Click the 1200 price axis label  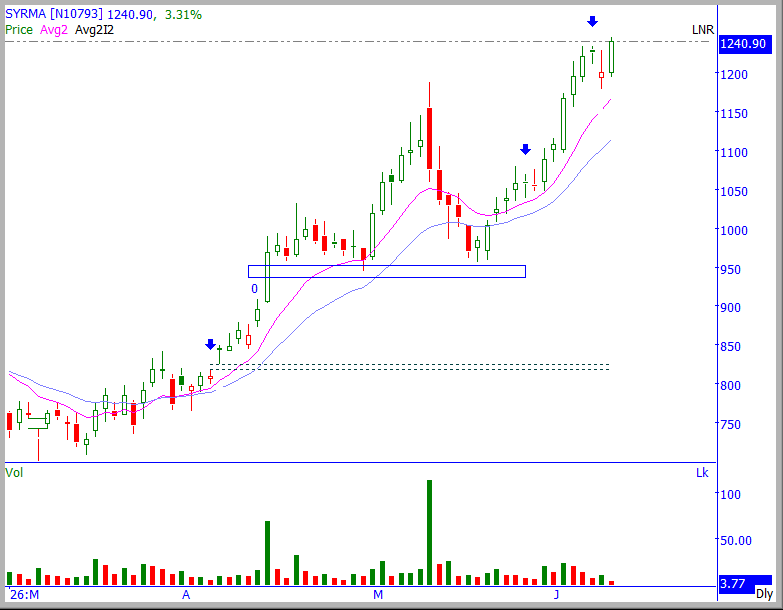tap(734, 74)
